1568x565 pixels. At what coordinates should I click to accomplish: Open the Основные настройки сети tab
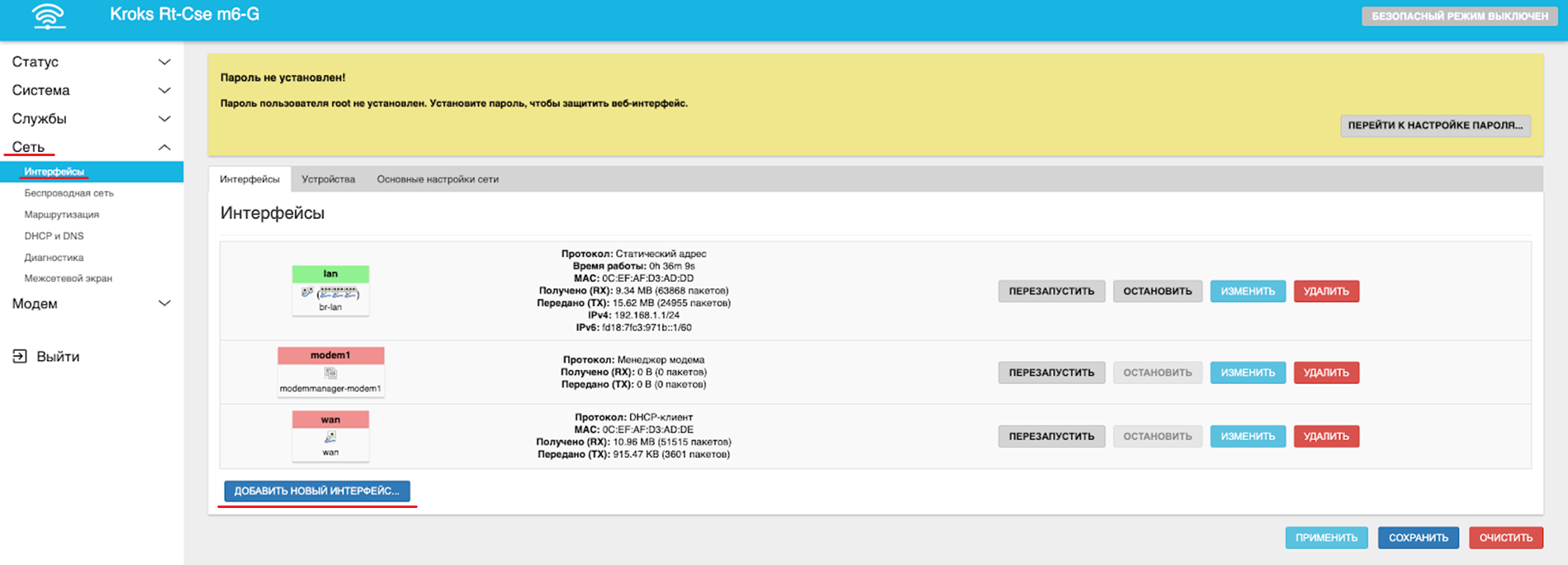point(438,179)
